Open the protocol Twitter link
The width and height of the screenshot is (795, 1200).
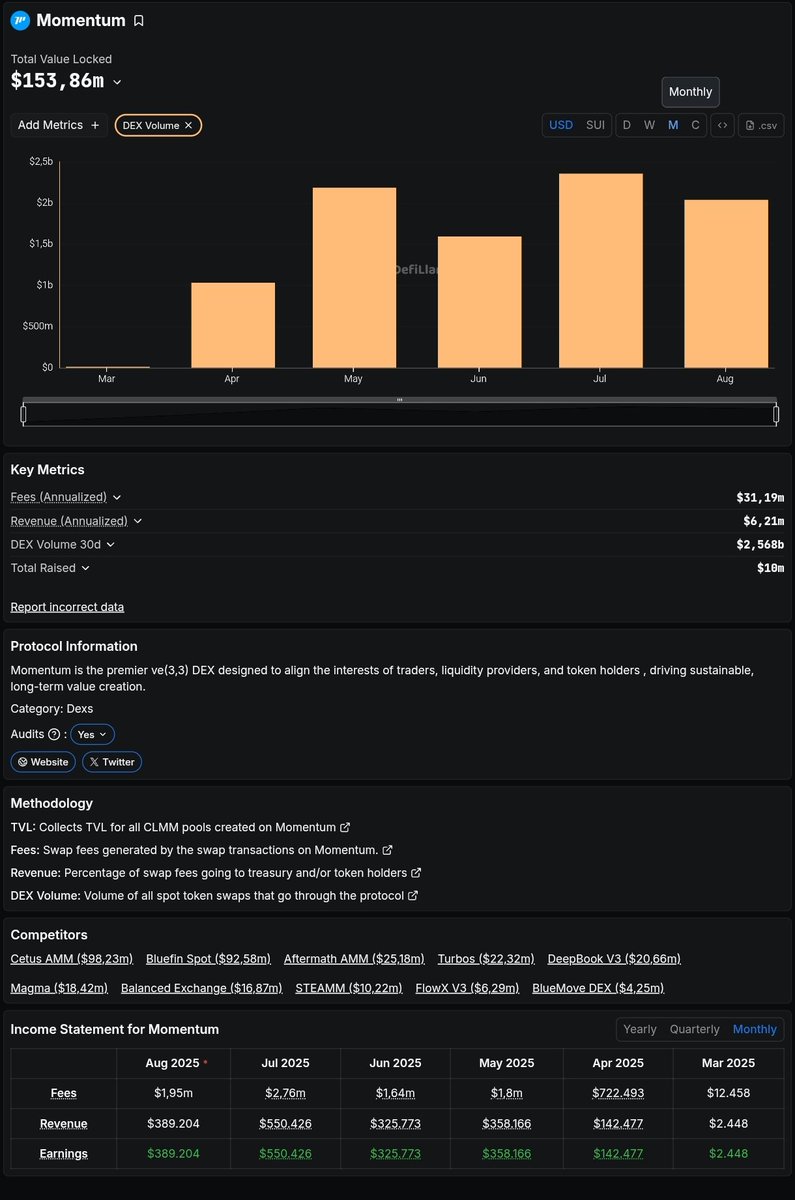click(x=112, y=762)
